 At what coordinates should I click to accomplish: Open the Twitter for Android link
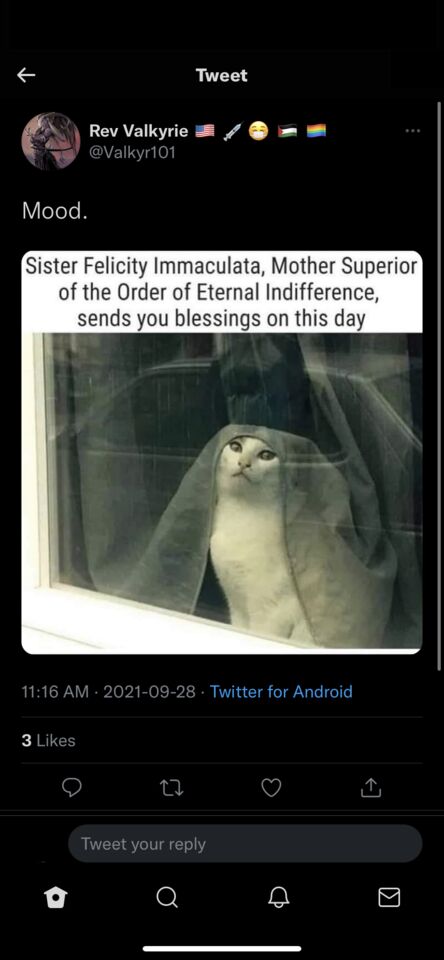(x=281, y=692)
